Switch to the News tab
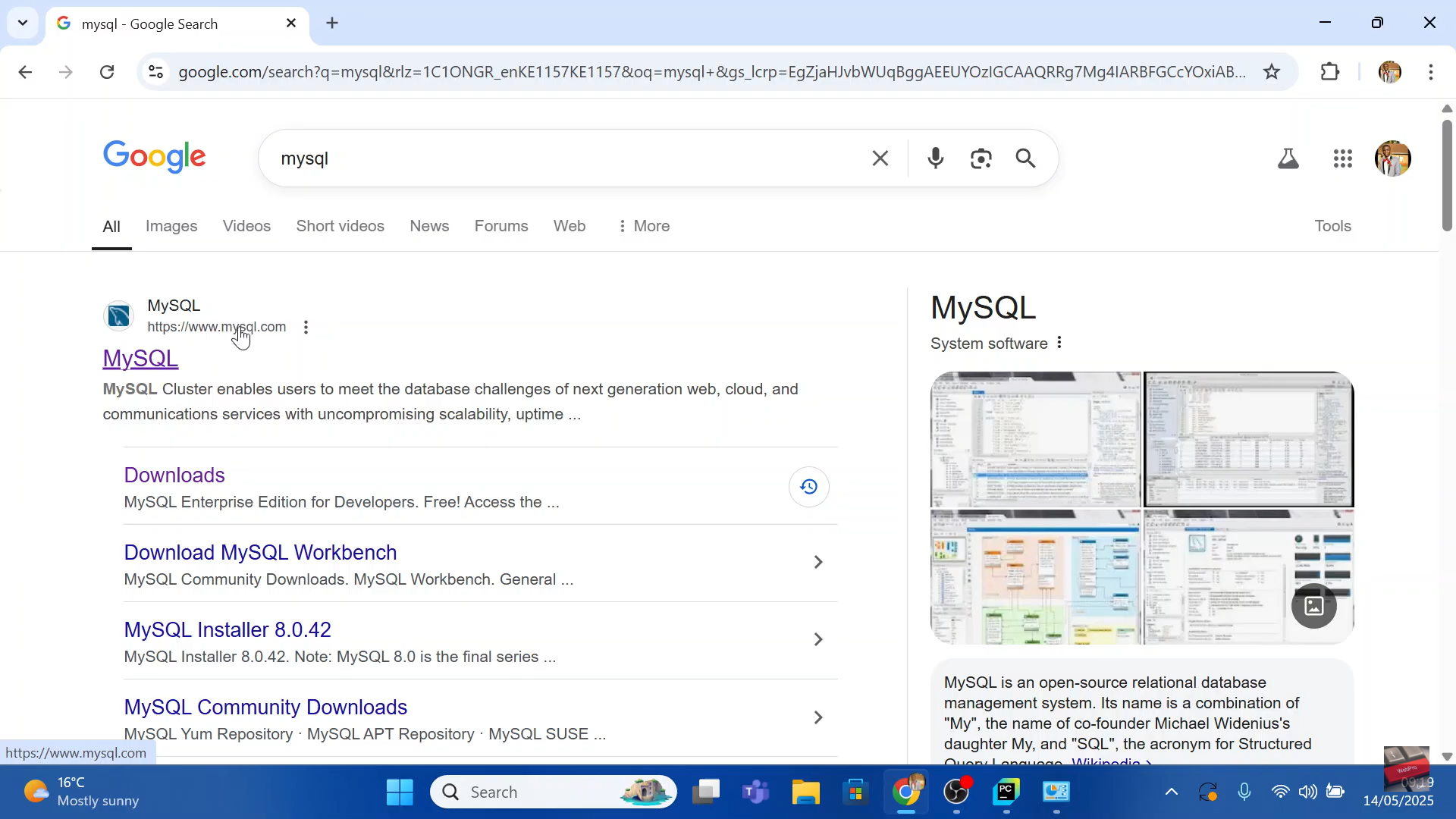 coord(429,226)
